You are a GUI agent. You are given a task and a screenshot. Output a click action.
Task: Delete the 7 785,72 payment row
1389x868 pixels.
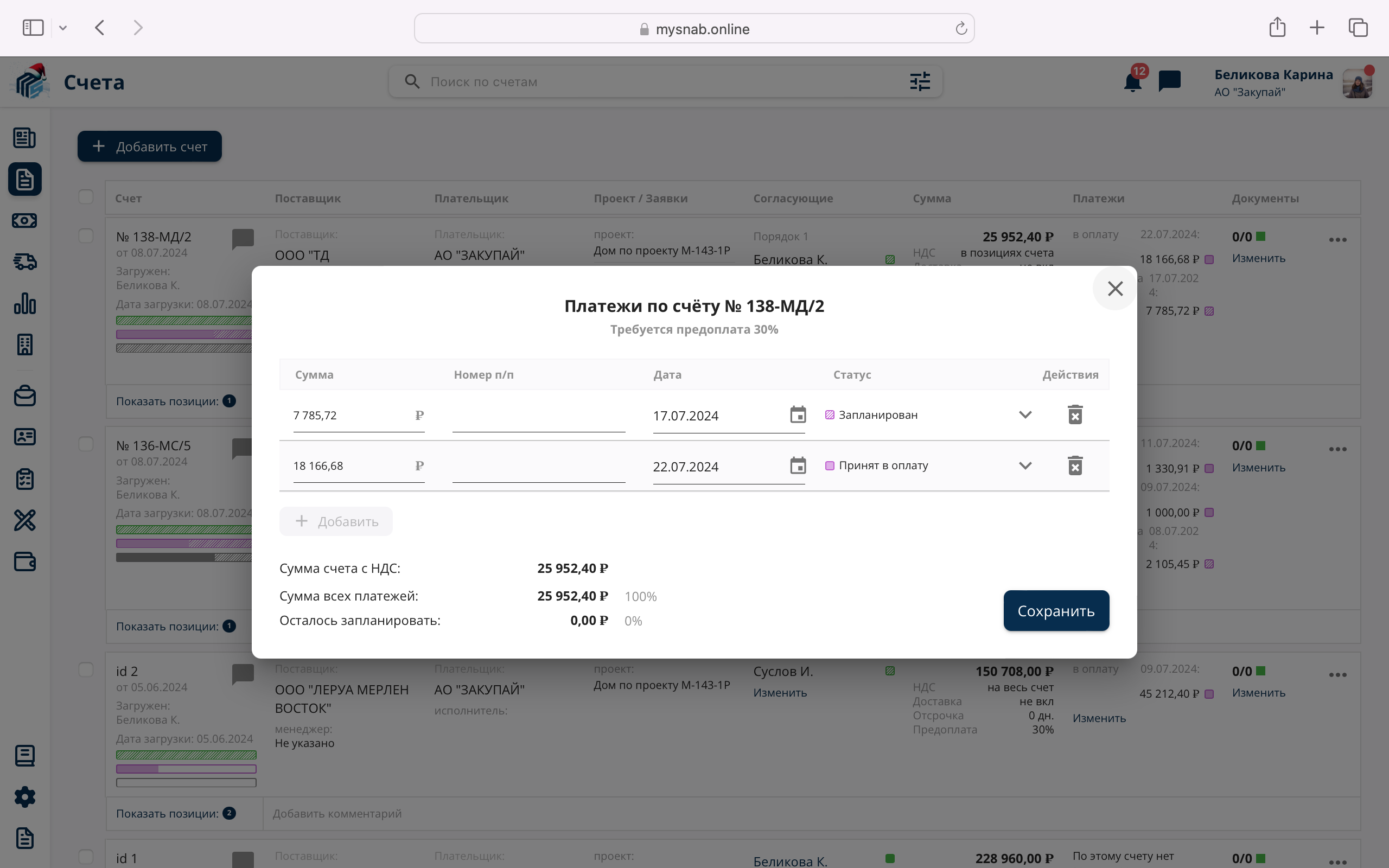click(x=1075, y=414)
